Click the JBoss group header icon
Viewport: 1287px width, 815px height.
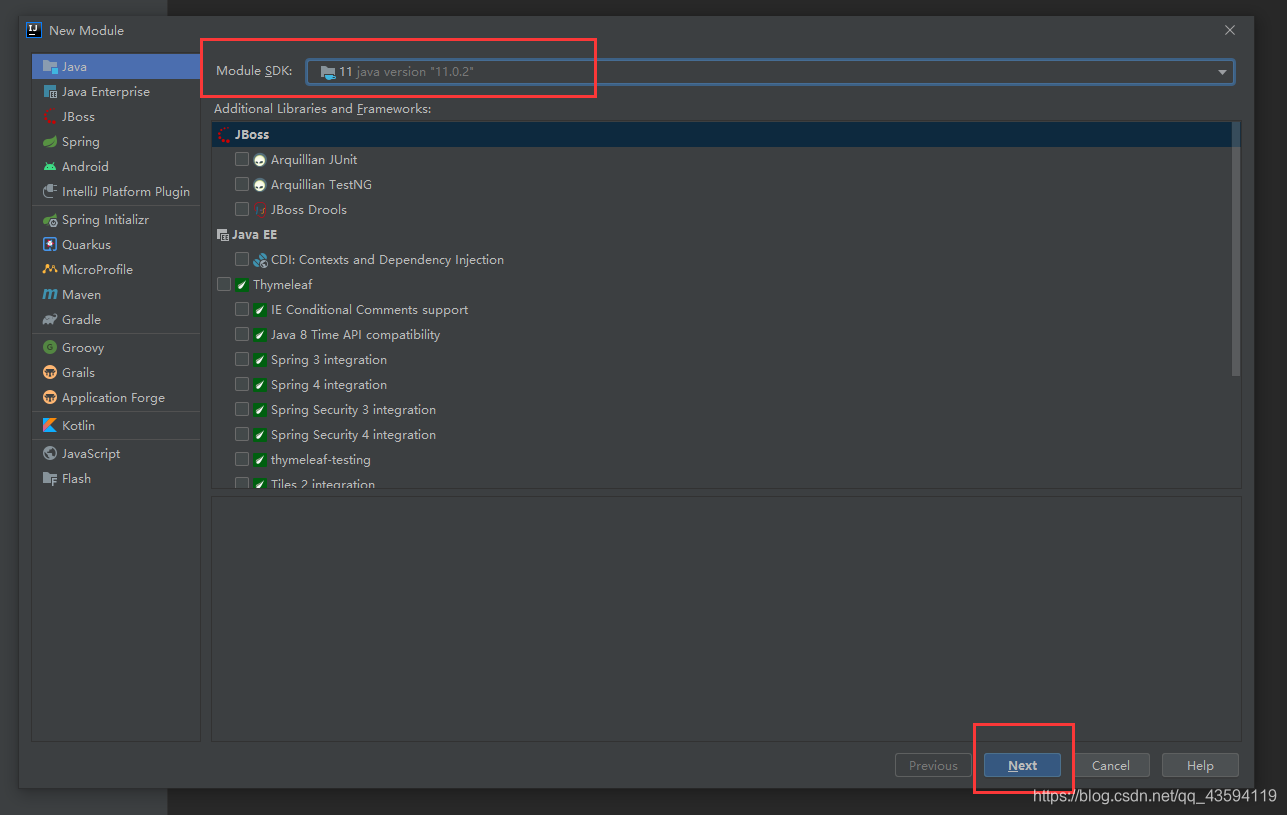pyautogui.click(x=224, y=135)
